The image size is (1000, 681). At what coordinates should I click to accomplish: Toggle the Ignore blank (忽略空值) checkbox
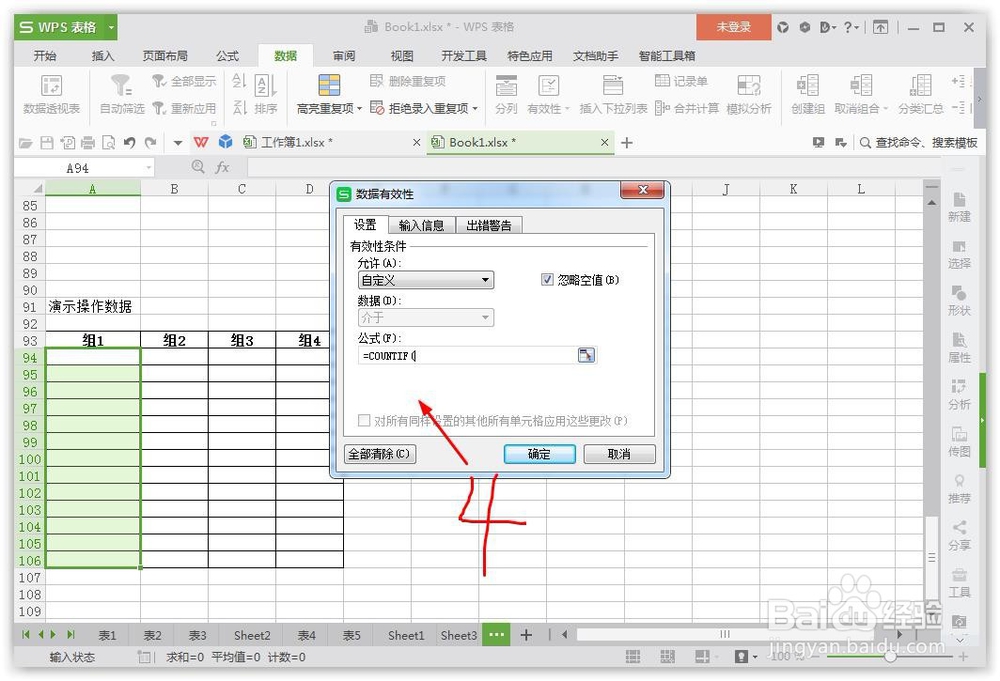(x=547, y=279)
